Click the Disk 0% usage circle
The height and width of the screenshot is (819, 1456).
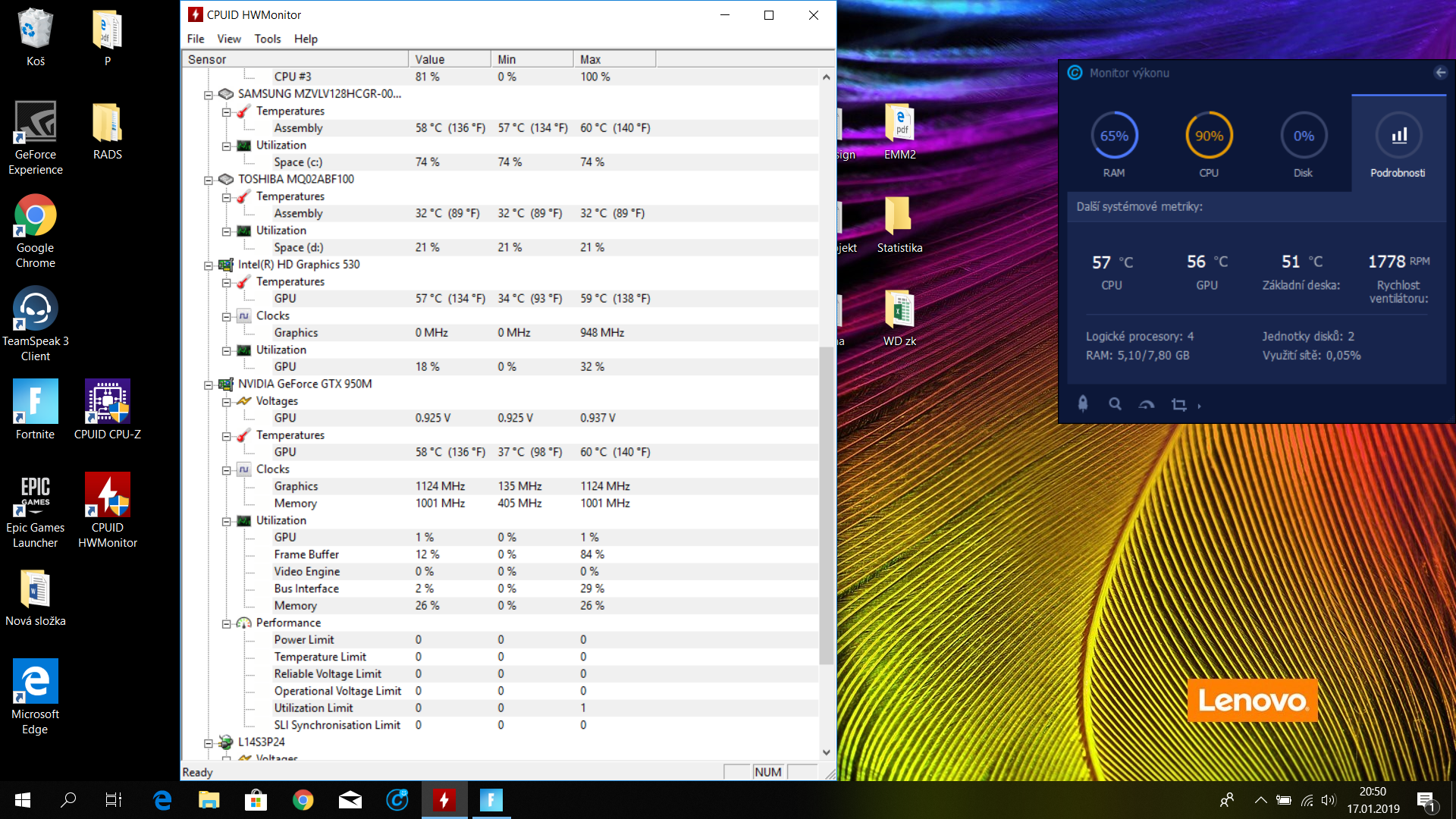pos(1304,136)
